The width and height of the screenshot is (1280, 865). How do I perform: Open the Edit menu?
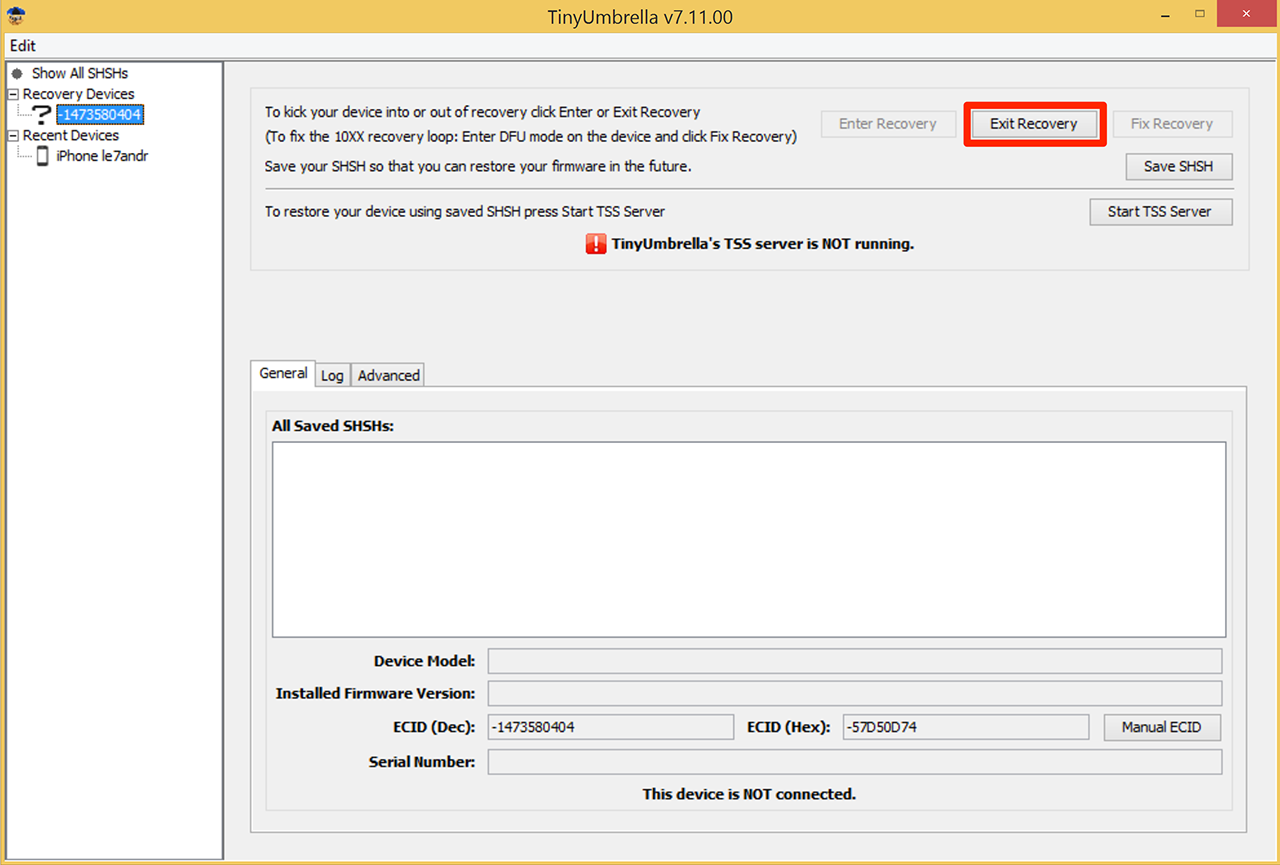click(22, 45)
